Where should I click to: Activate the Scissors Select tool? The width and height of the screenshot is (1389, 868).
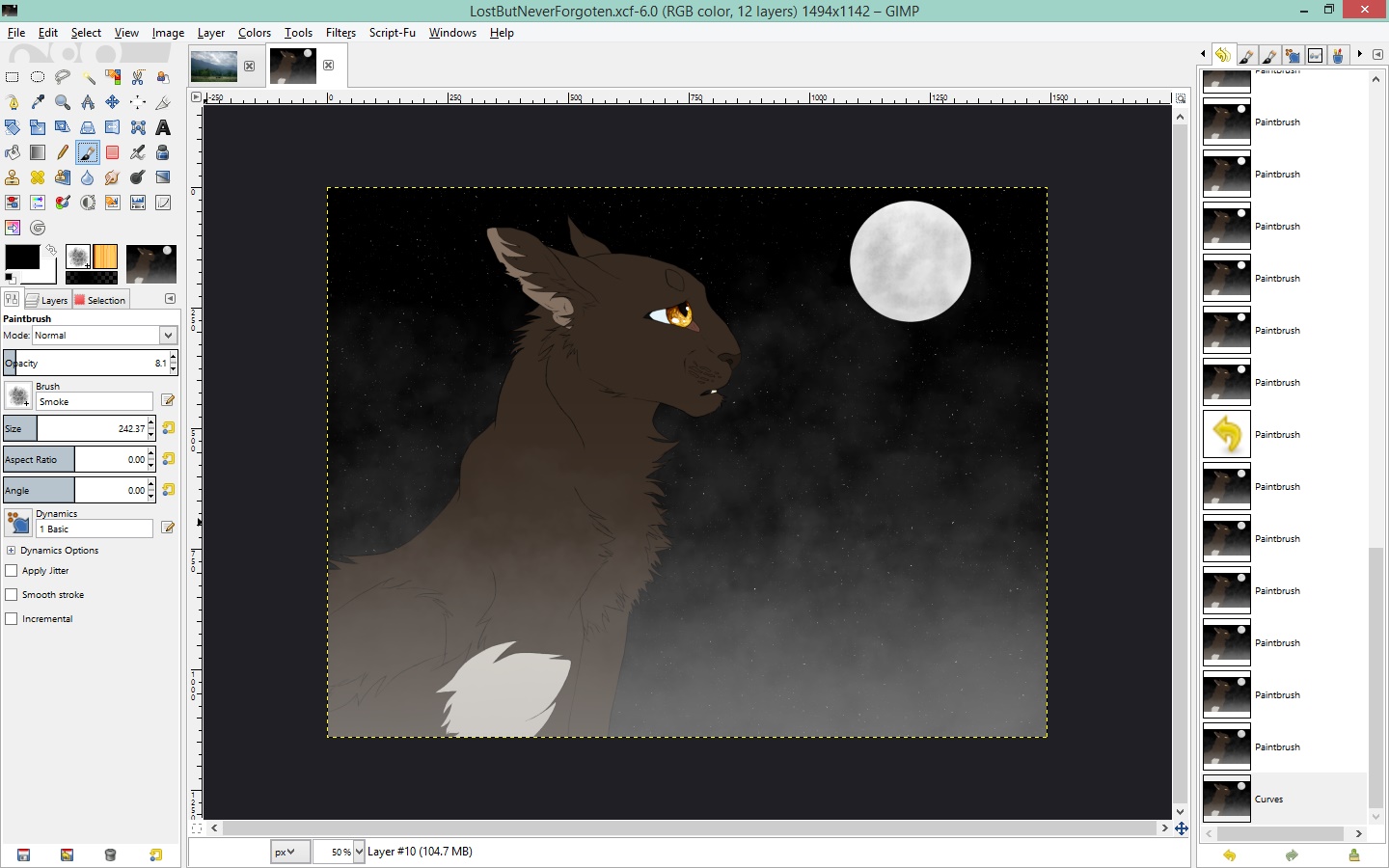pos(138,77)
